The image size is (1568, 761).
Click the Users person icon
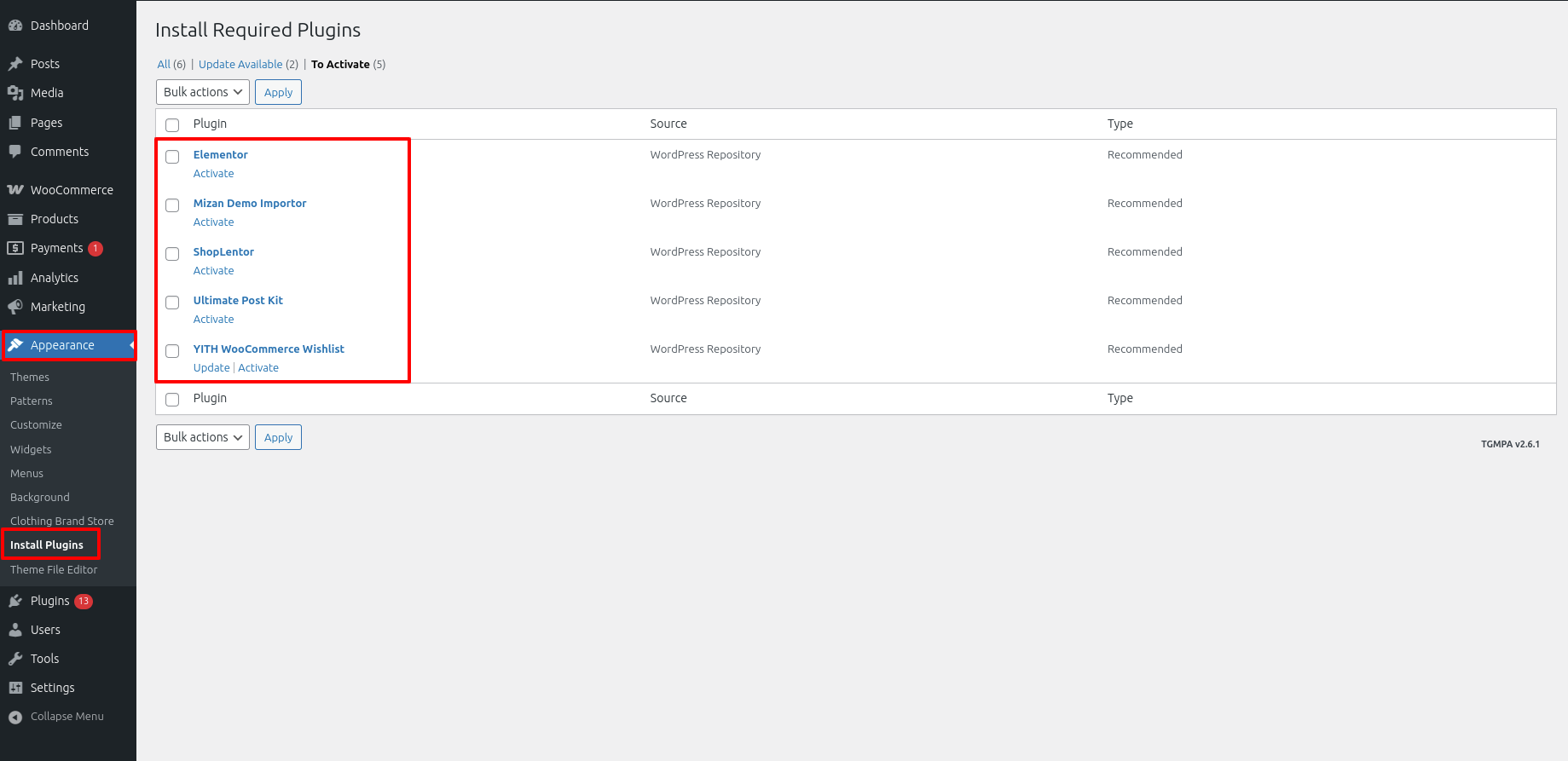[15, 630]
